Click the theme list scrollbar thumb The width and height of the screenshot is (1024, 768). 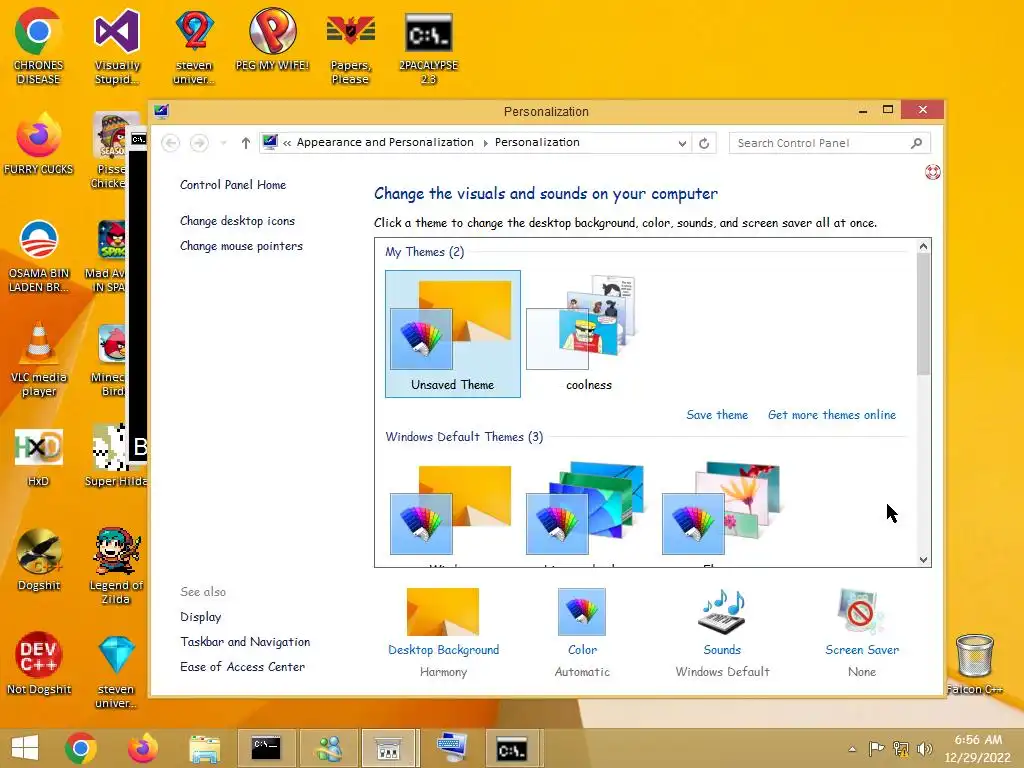pyautogui.click(x=923, y=314)
